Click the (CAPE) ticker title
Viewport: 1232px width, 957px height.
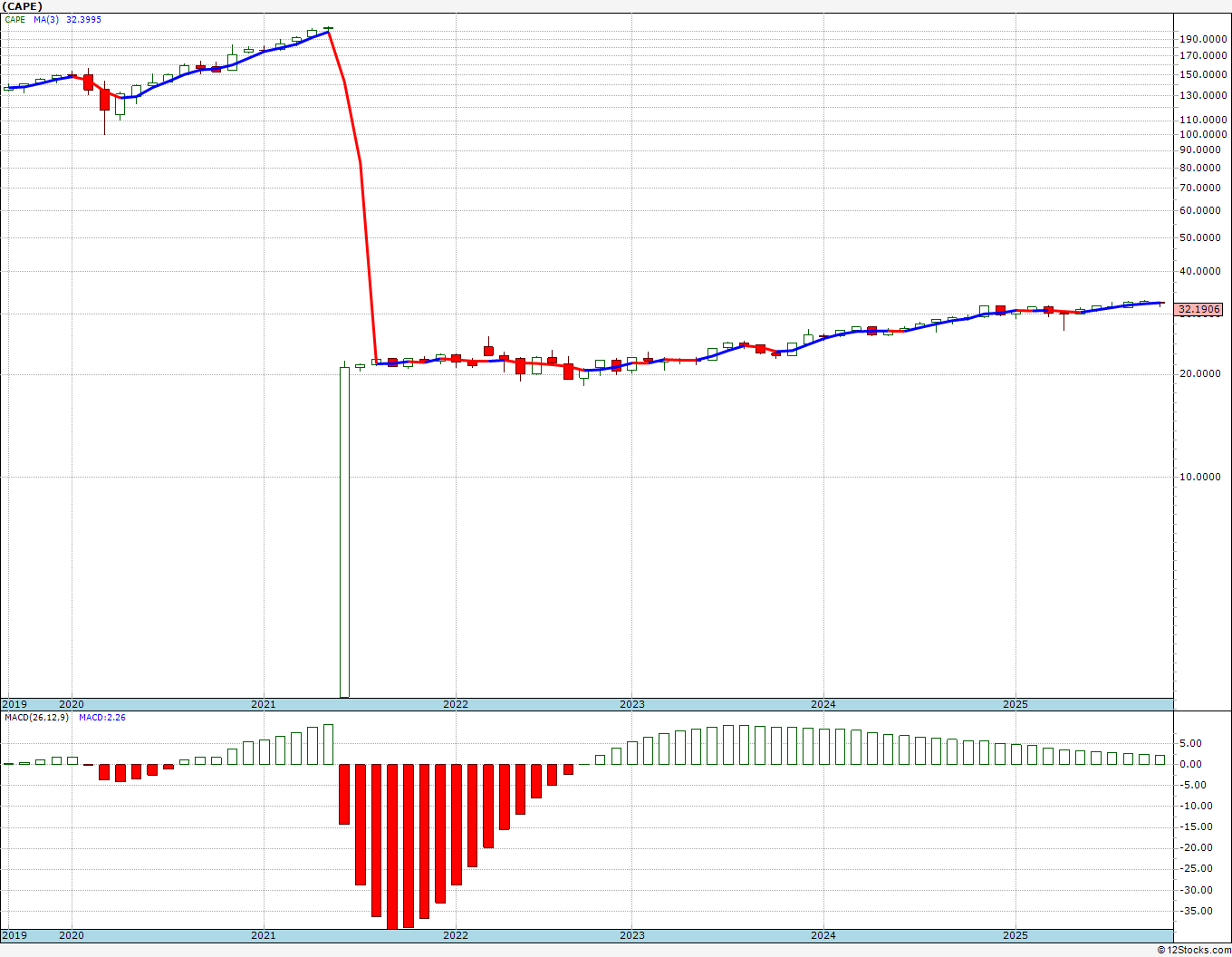[22, 6]
